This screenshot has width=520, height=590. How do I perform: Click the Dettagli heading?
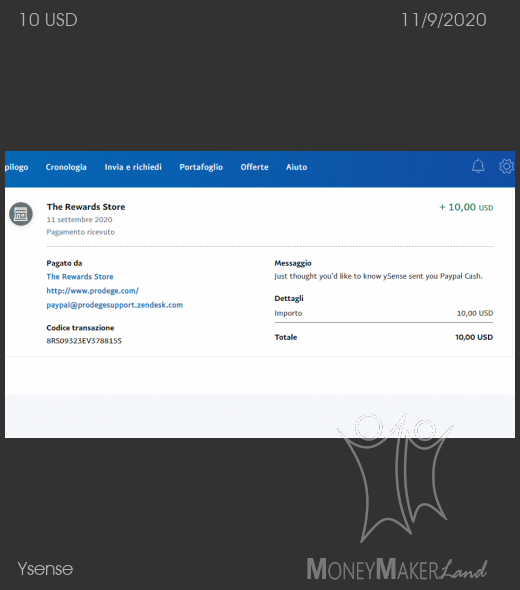[x=289, y=298]
